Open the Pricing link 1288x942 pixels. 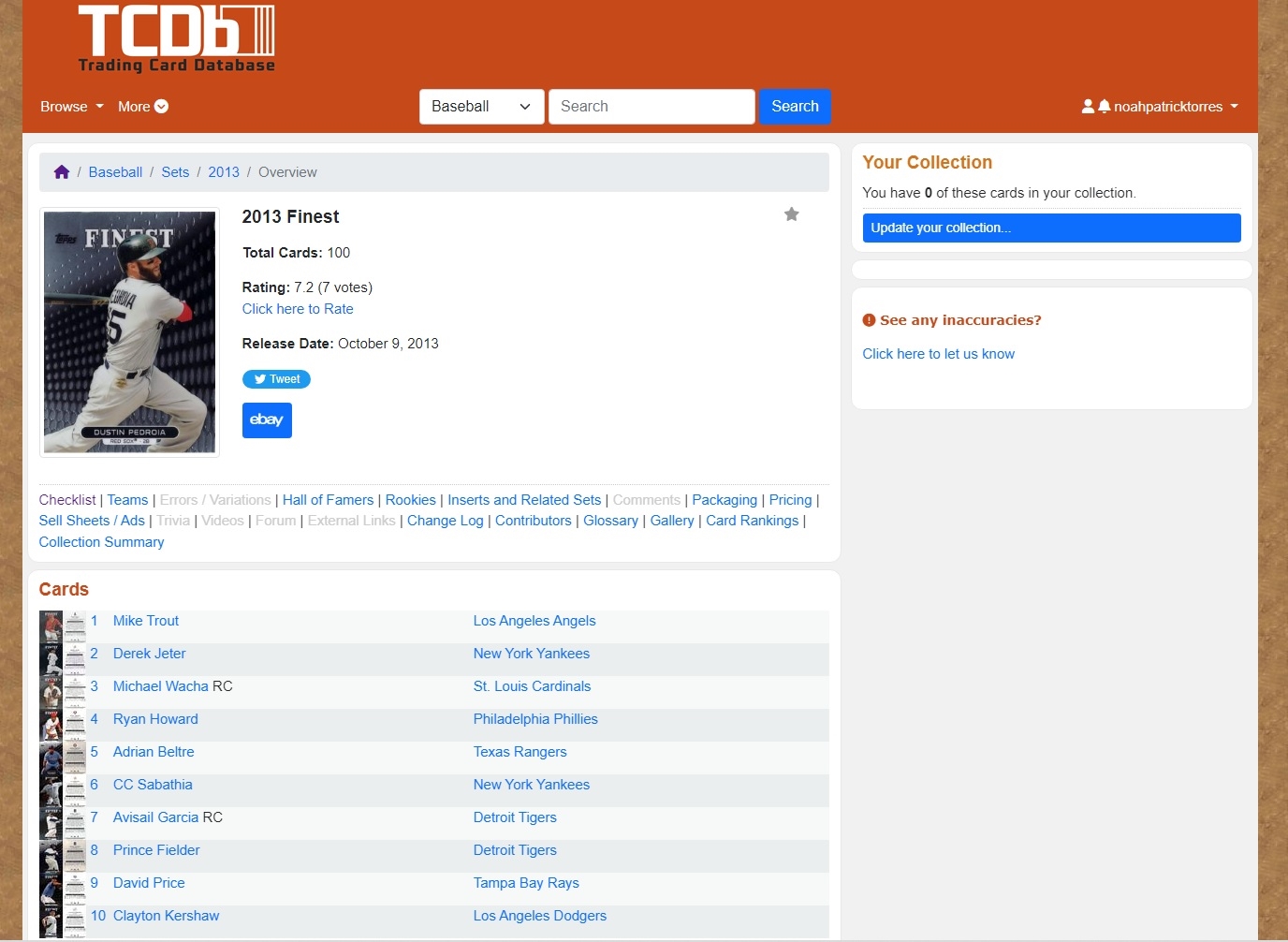click(x=790, y=500)
